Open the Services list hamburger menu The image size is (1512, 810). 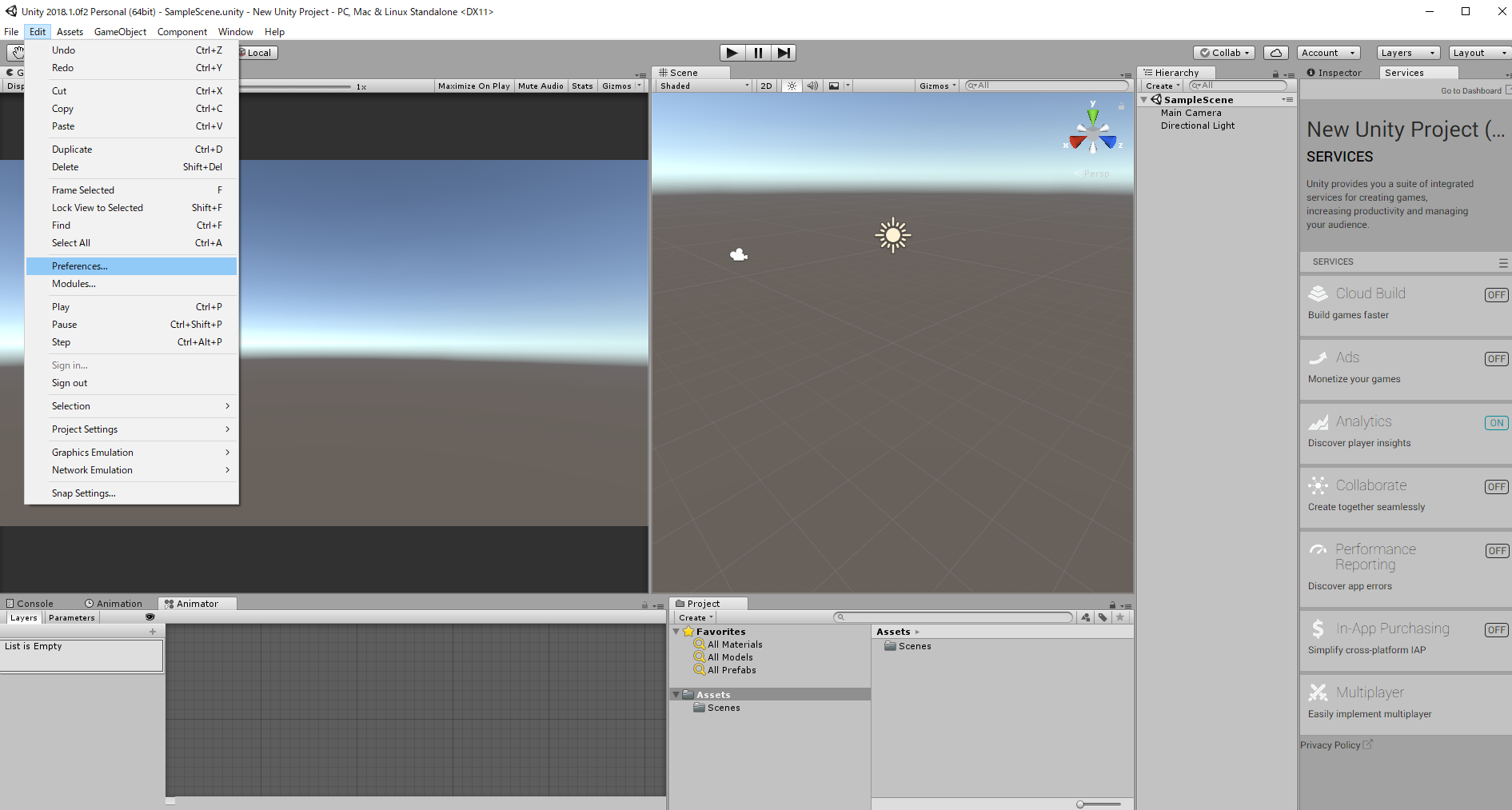(1503, 262)
